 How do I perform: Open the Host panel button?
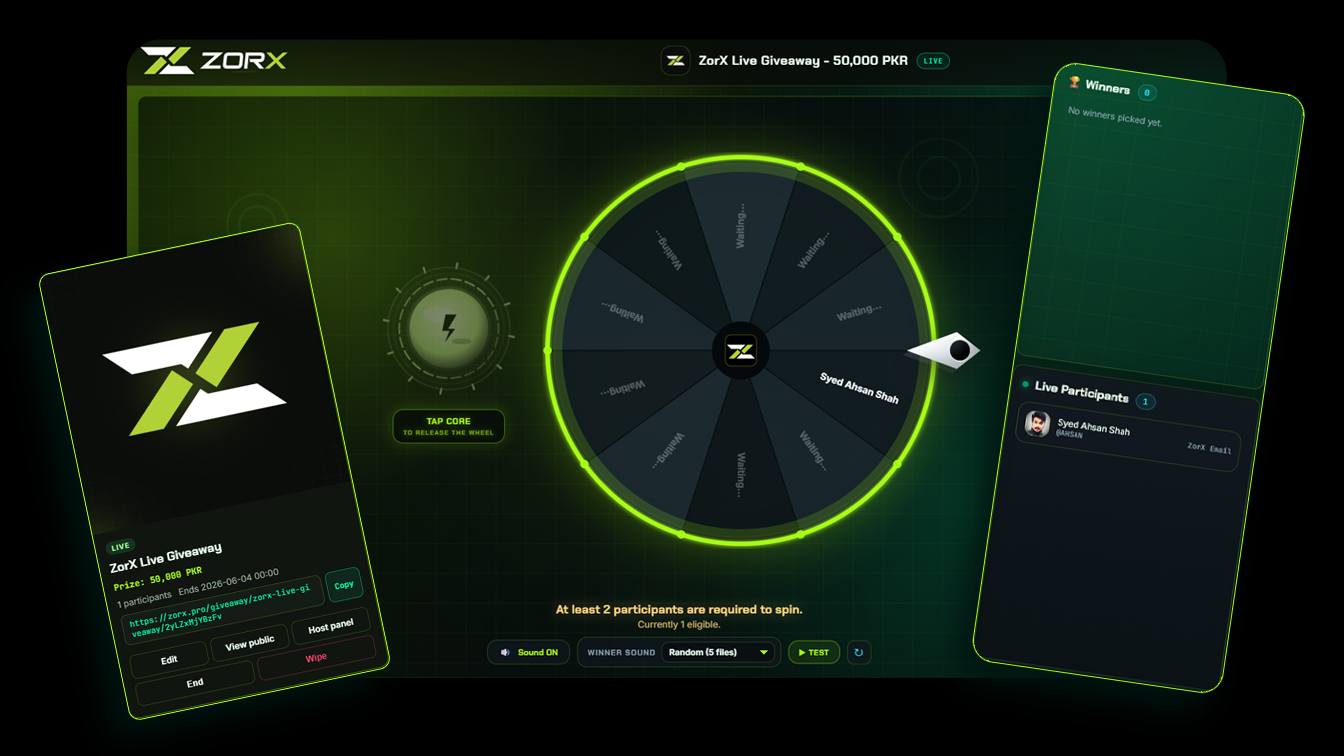331,627
